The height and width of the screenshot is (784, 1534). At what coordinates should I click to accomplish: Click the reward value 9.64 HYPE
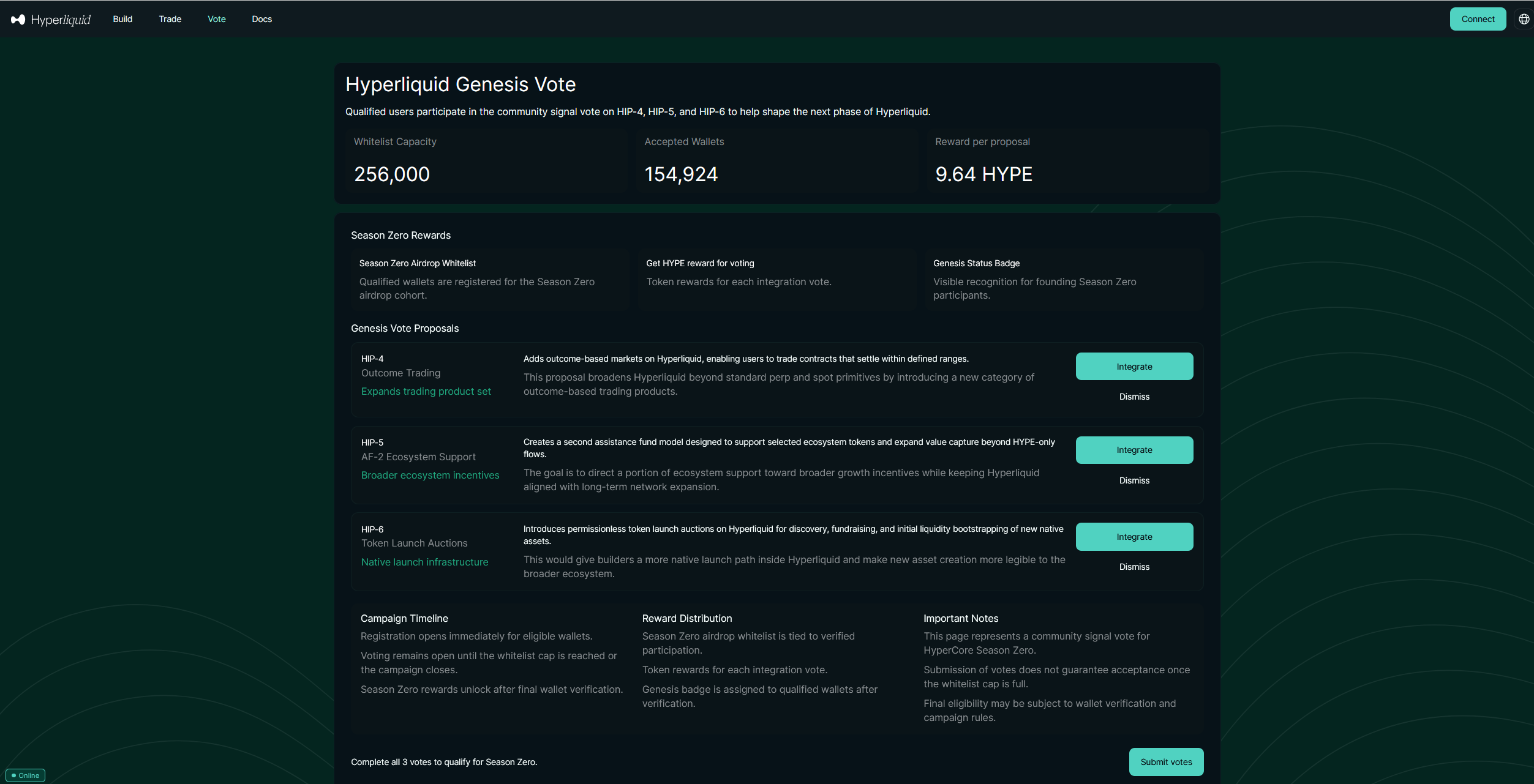click(x=983, y=174)
